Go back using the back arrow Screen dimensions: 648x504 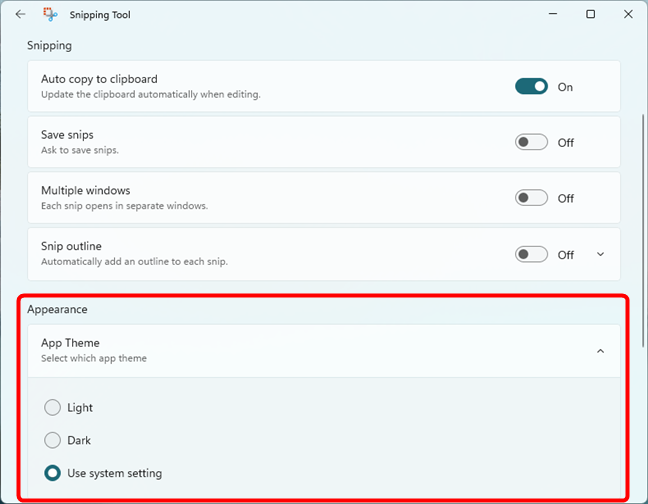coord(20,14)
